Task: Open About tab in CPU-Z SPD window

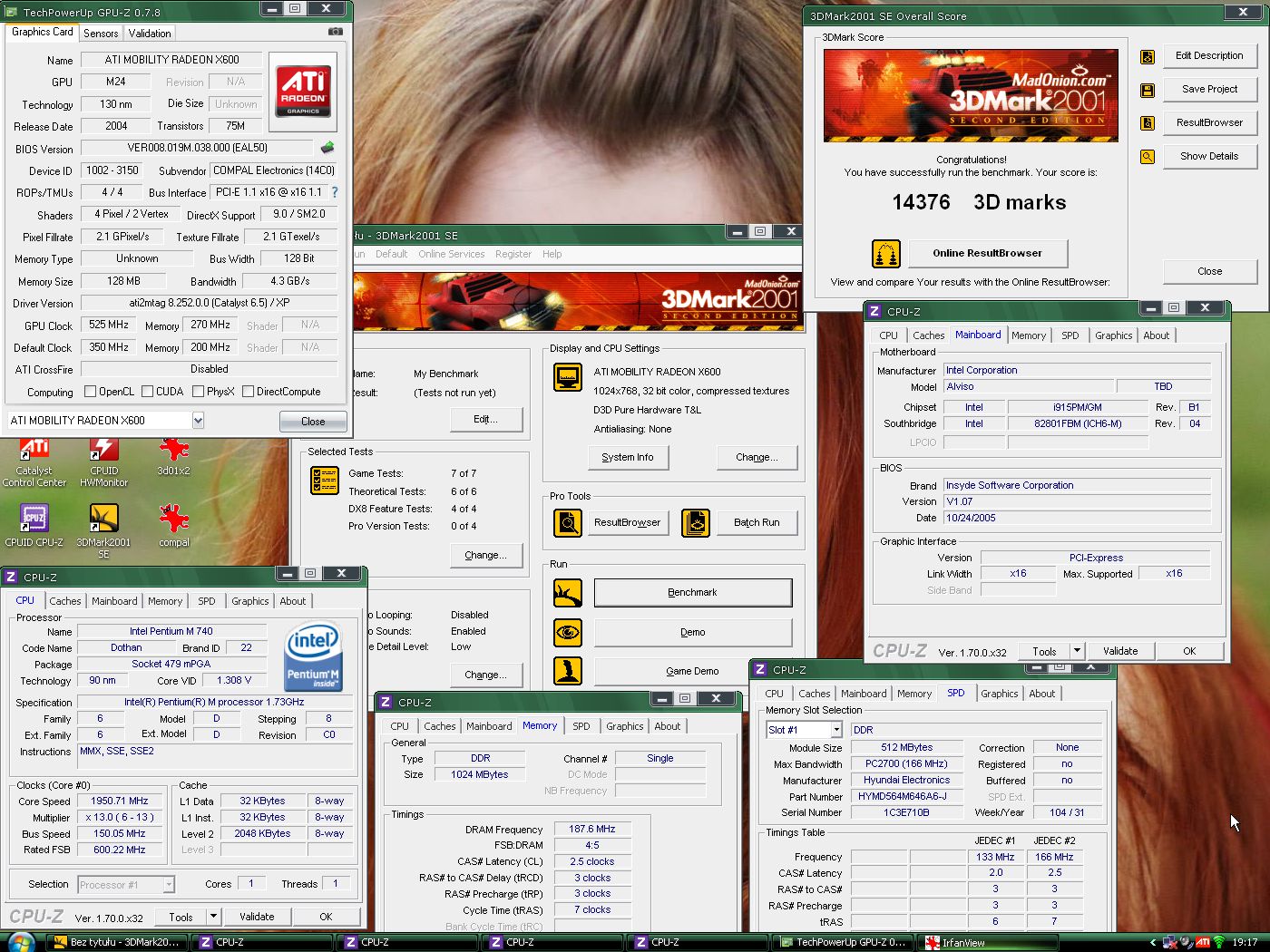Action: 1042,694
